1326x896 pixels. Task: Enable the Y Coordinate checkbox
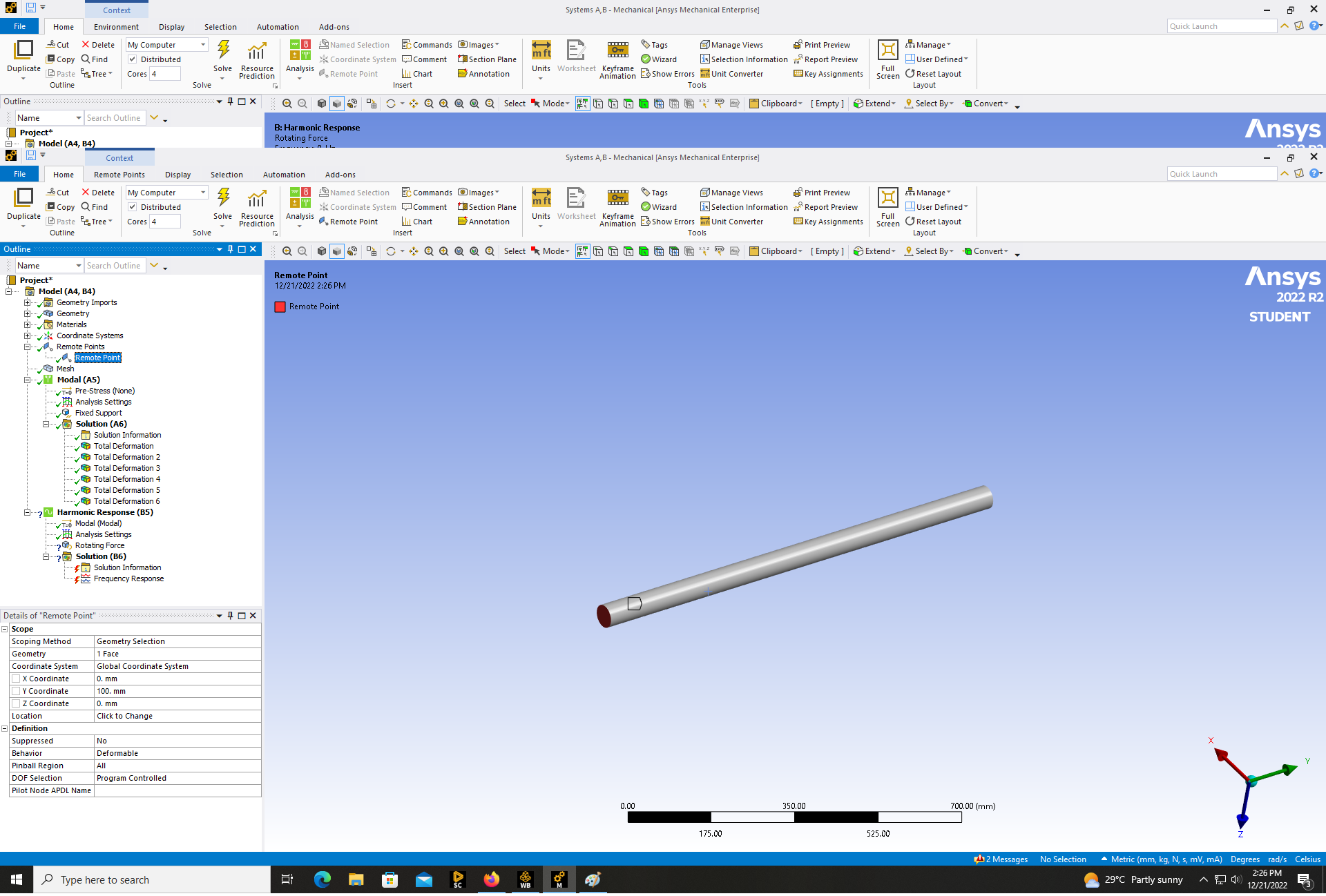pos(16,691)
